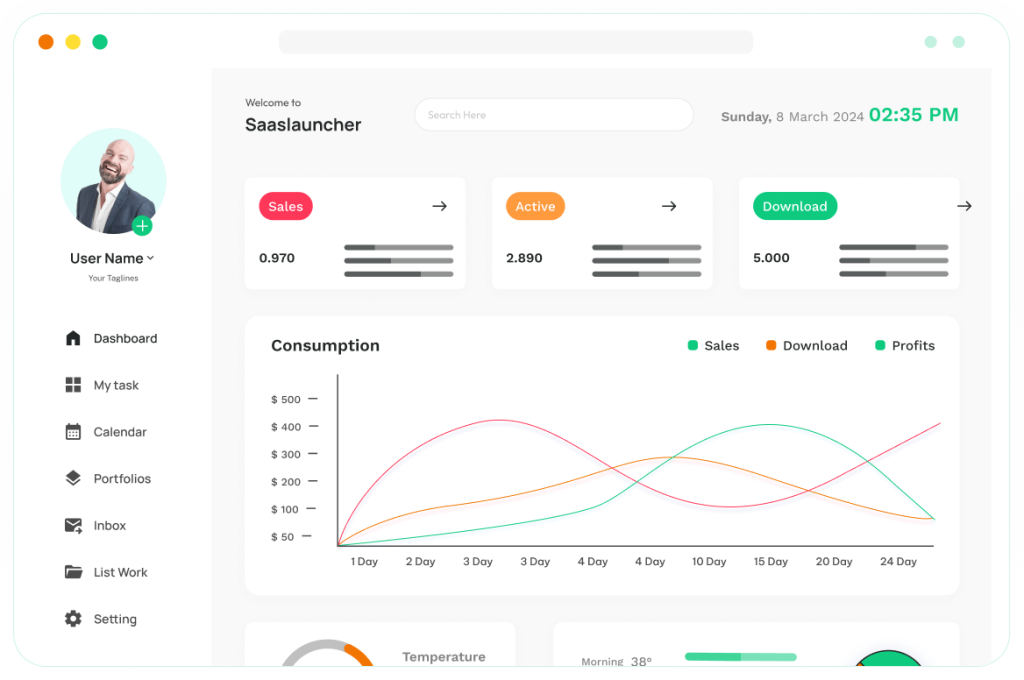This screenshot has width=1024, height=680.
Task: Select the Portfolios layers icon
Action: (73, 479)
